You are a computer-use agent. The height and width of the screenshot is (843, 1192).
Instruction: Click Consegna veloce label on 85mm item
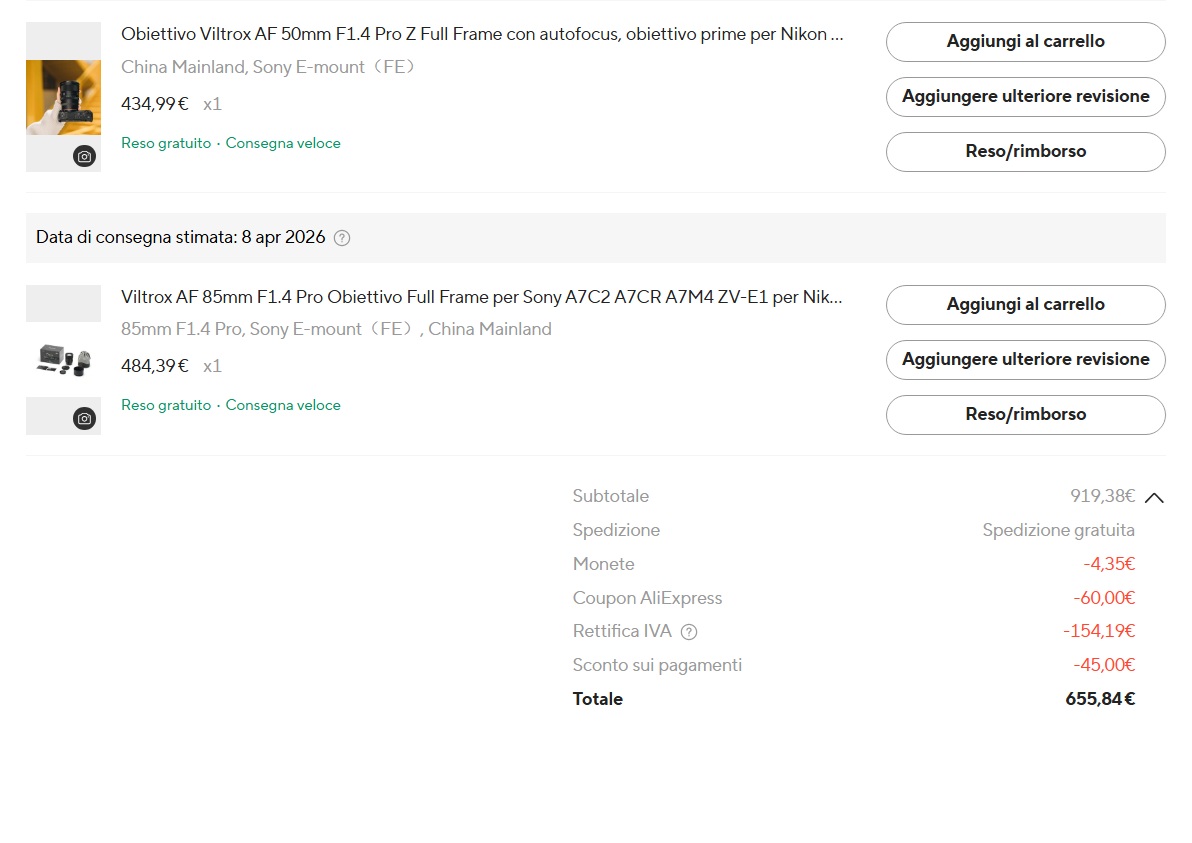[283, 405]
